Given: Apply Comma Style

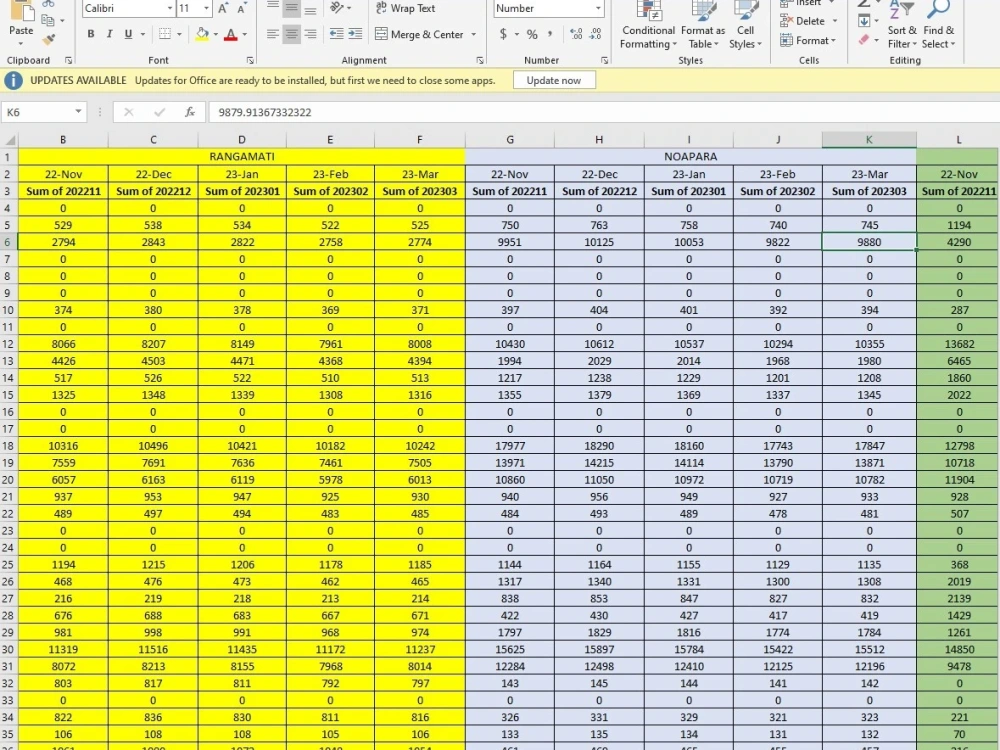Looking at the screenshot, I should [x=550, y=34].
